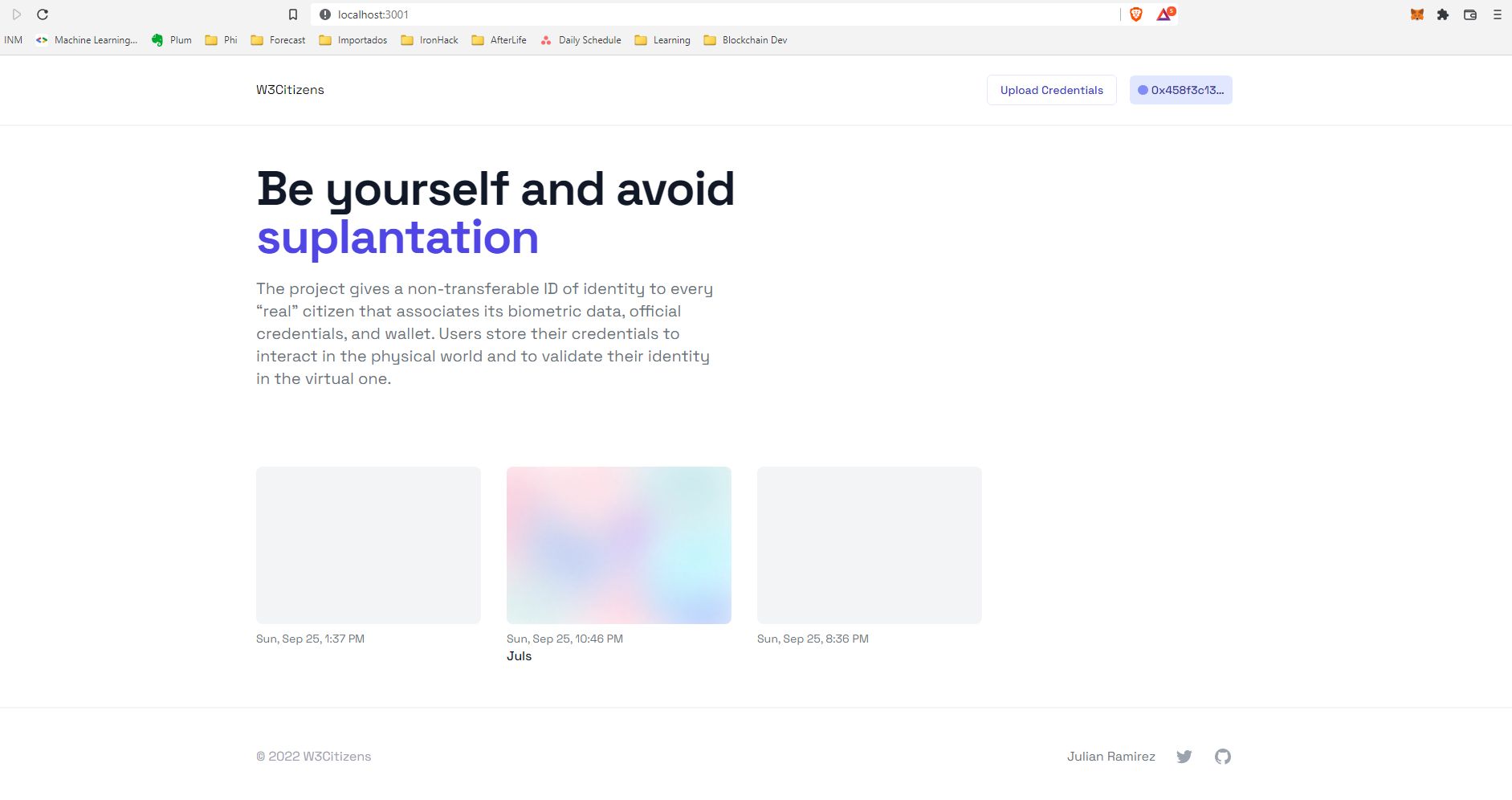
Task: Click the browser forward arrow icon
Action: click(16, 14)
